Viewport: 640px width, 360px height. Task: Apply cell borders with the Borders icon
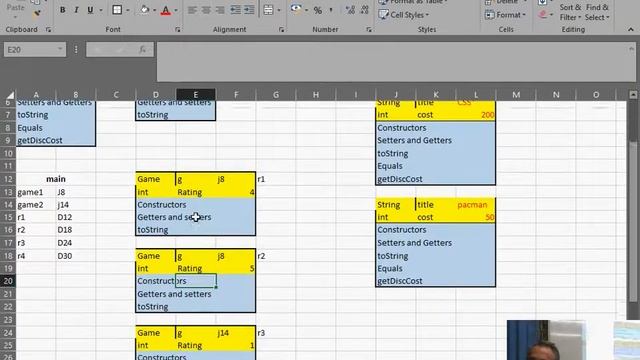[117, 10]
